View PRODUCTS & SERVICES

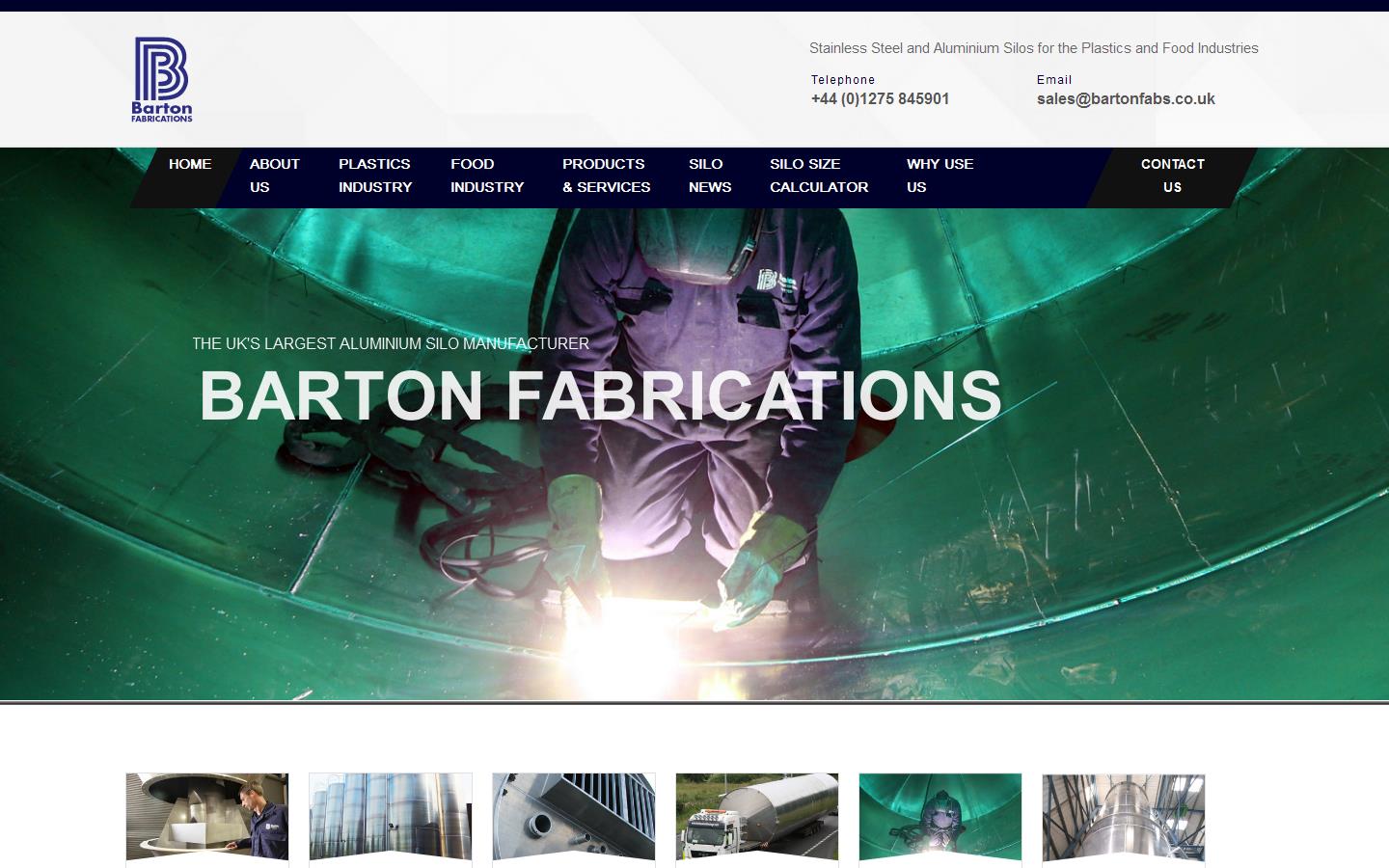605,176
